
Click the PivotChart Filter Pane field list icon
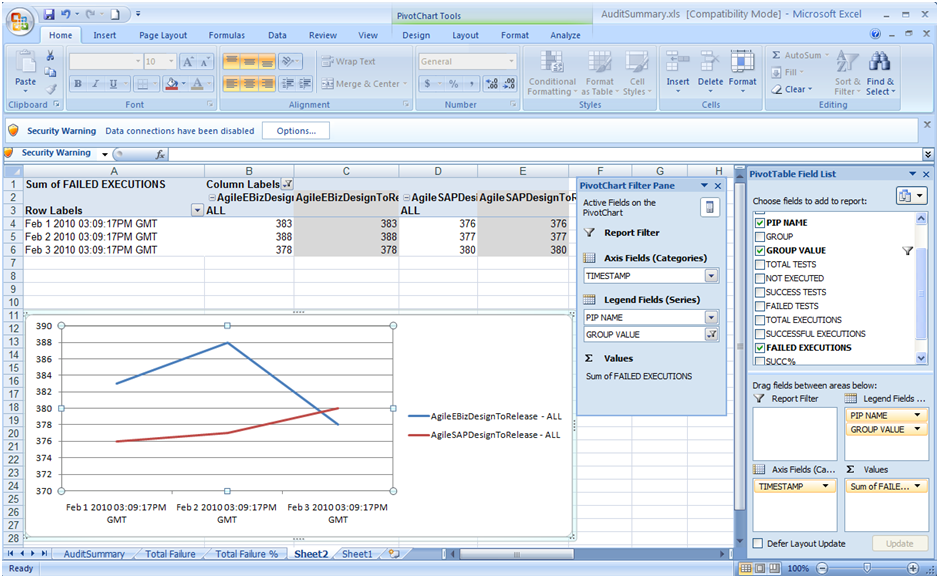click(x=709, y=207)
